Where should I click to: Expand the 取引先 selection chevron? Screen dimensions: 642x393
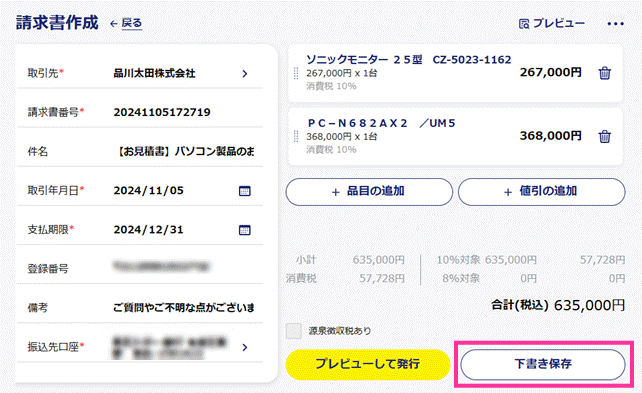coord(245,74)
